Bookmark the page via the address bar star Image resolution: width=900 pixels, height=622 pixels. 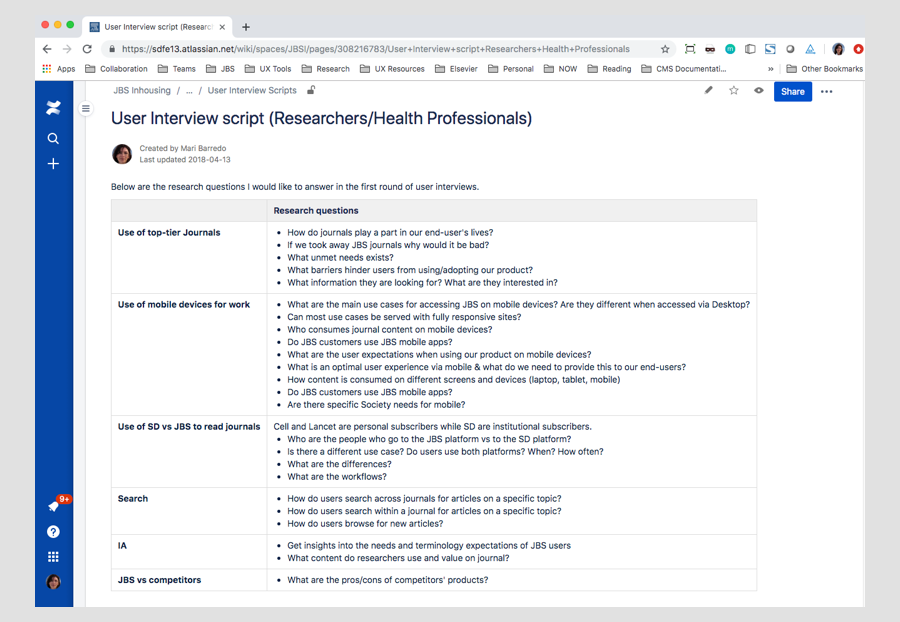coord(664,48)
